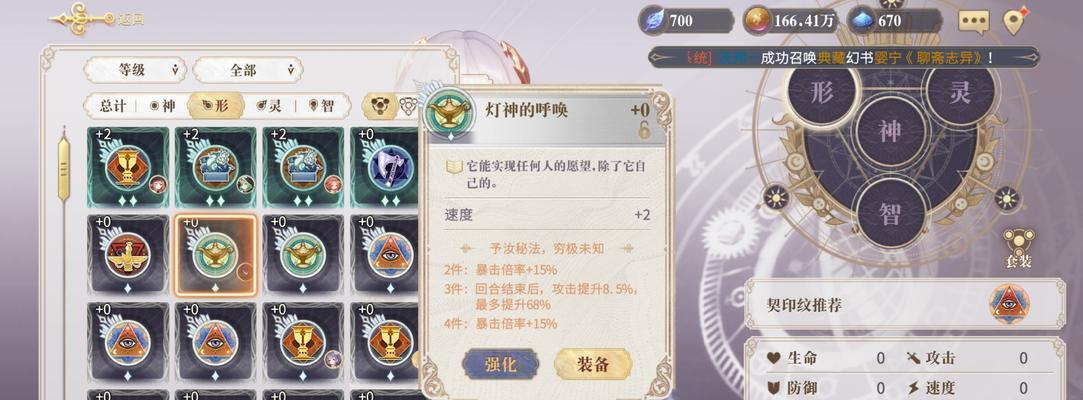
Task: Switch to the 神 tab
Action: 164,106
